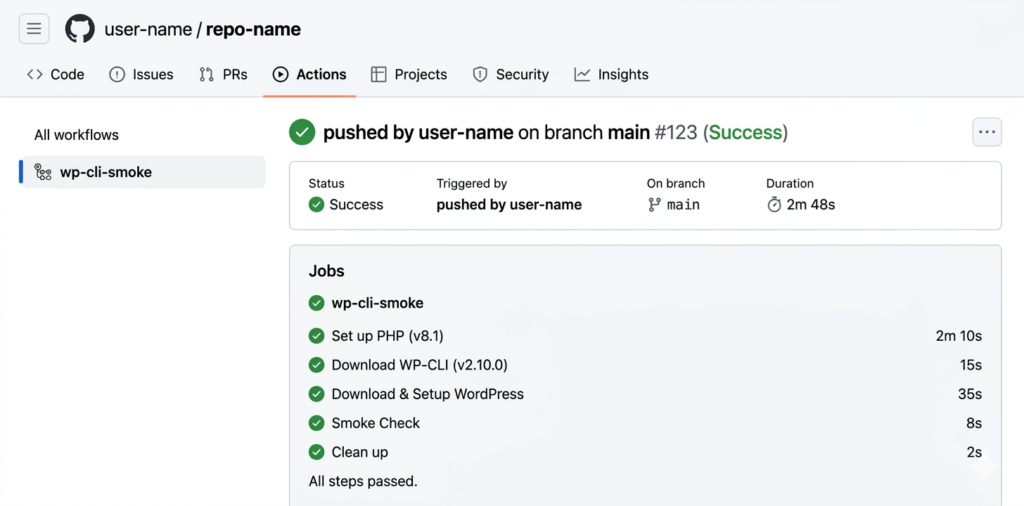Click check icon for Clean up step
This screenshot has height=506, width=1024.
pyautogui.click(x=317, y=452)
